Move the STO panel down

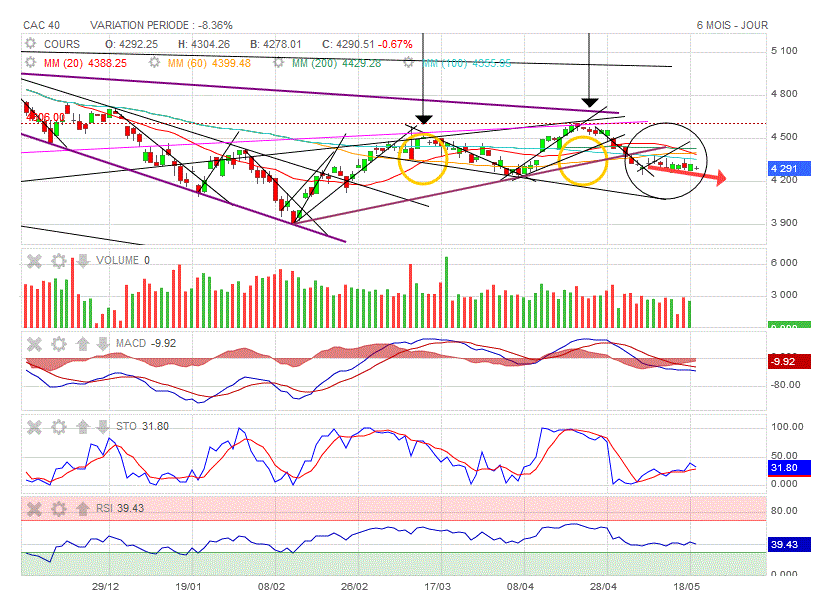[x=103, y=426]
